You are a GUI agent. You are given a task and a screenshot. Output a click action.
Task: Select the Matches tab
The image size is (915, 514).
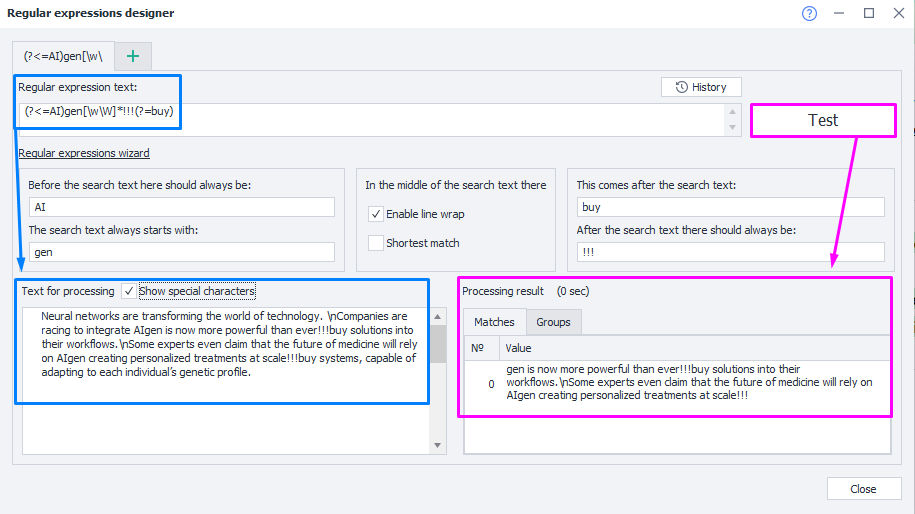click(494, 322)
